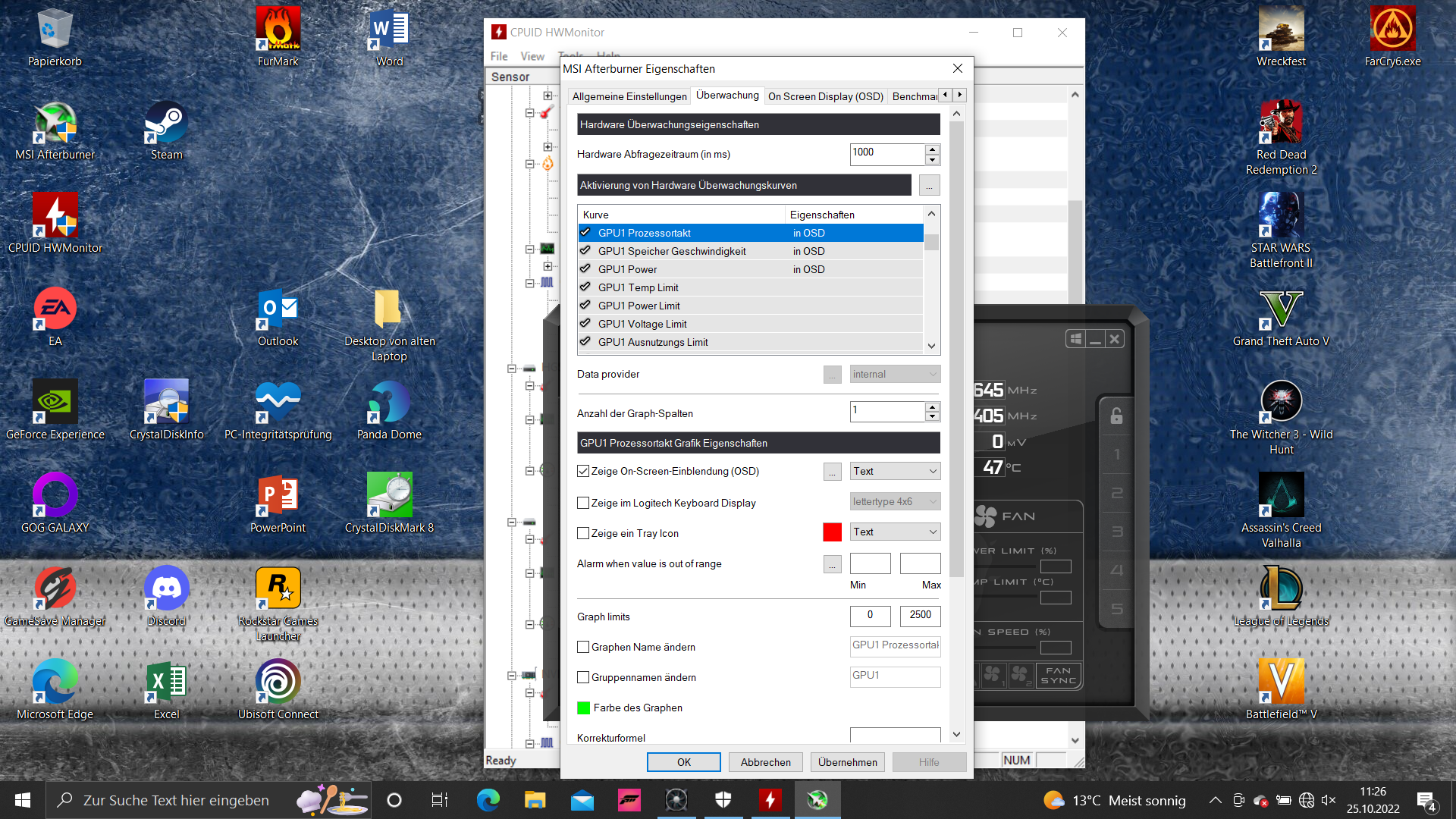The height and width of the screenshot is (819, 1456).
Task: Open the Tray Icon Text dropdown
Action: 895,532
